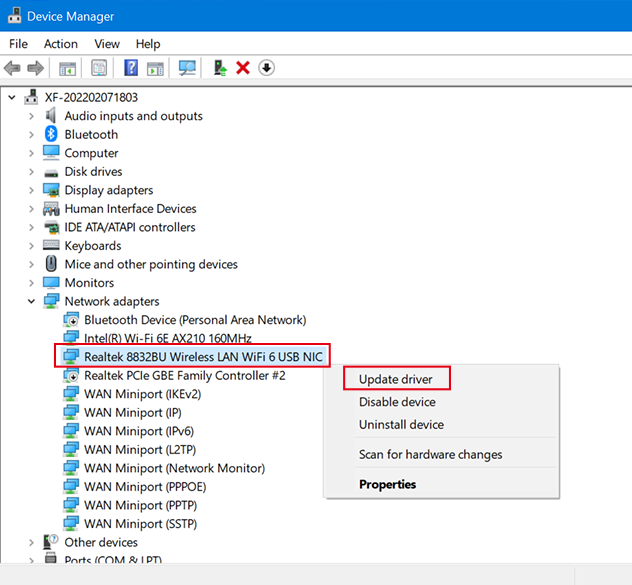The height and width of the screenshot is (585, 632).
Task: Click the Audio inputs and outputs speaker icon
Action: [x=51, y=116]
